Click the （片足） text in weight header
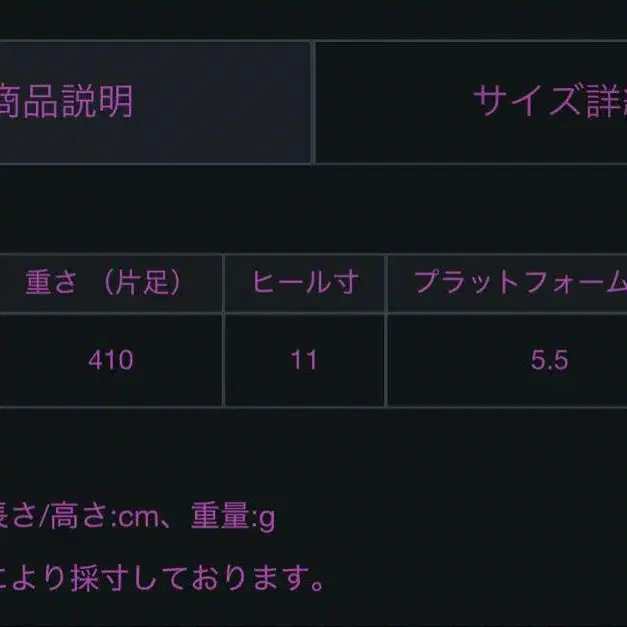This screenshot has width=627, height=627. [143, 283]
